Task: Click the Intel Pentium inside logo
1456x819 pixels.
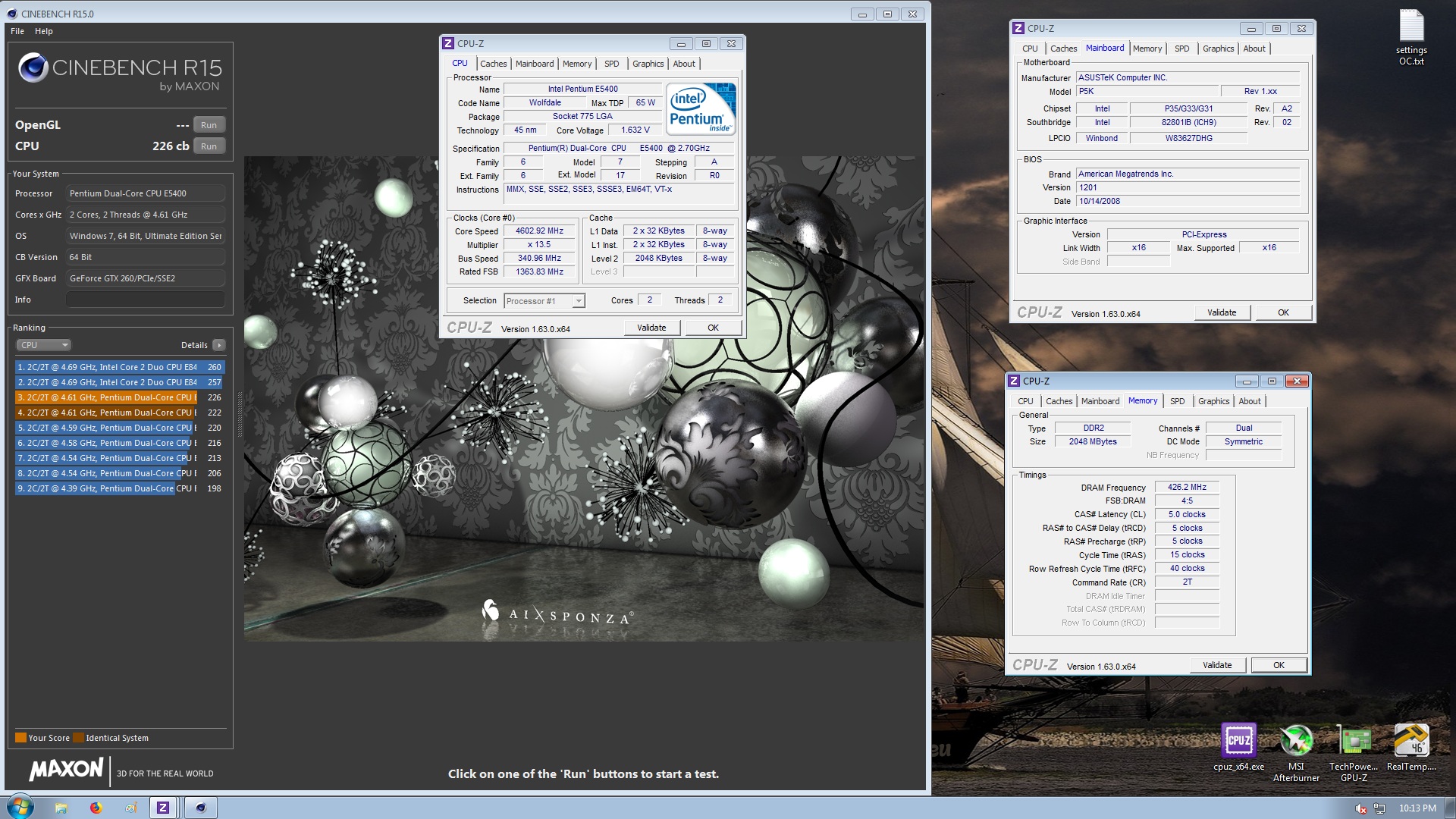Action: click(x=701, y=109)
